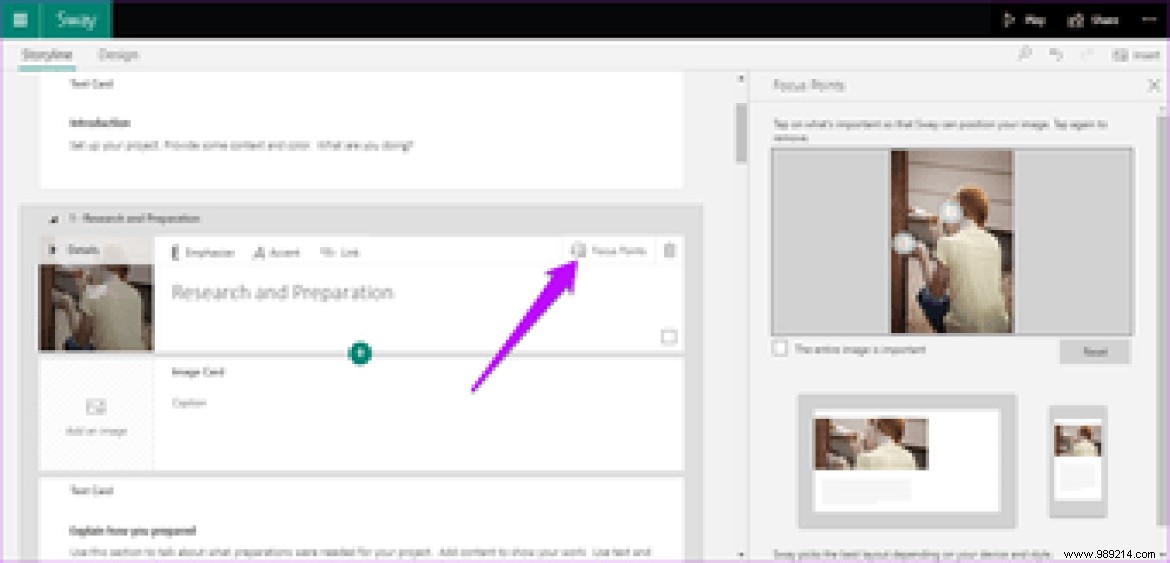Viewport: 1170px width, 563px height.
Task: Click the upper focus point on image
Action: coord(949,212)
